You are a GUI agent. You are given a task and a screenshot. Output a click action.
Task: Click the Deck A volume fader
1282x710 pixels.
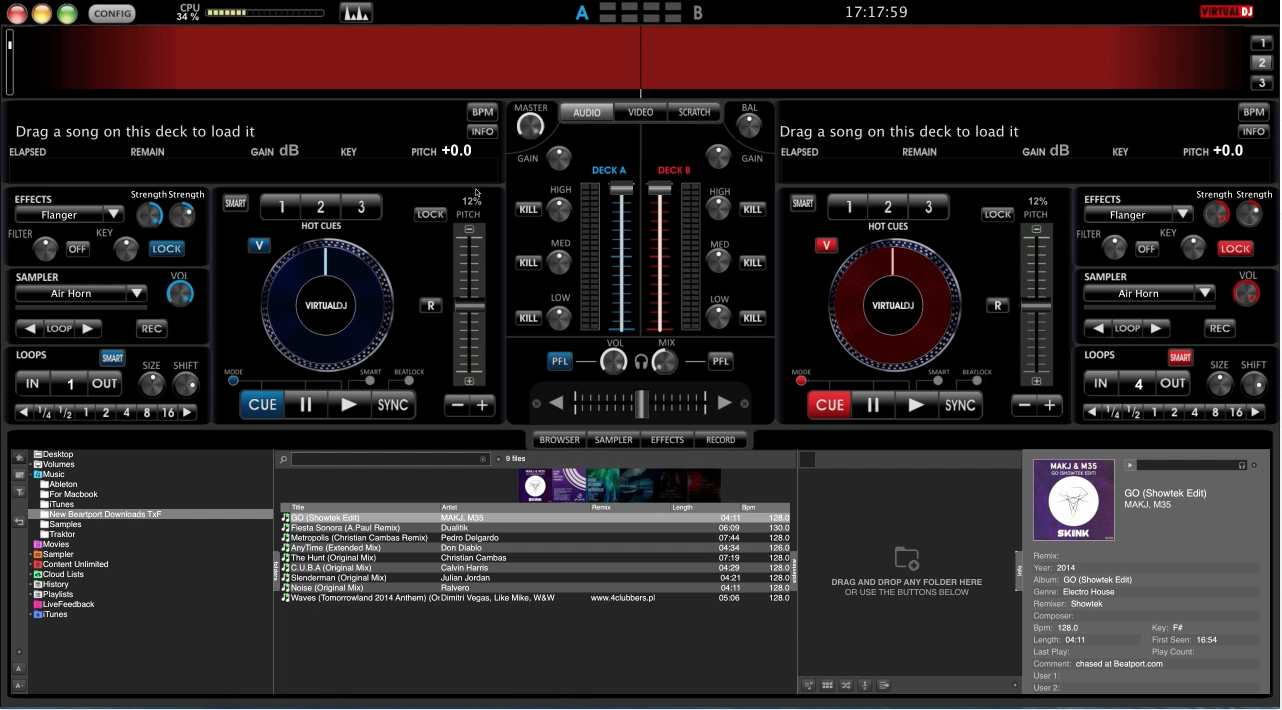(x=622, y=189)
